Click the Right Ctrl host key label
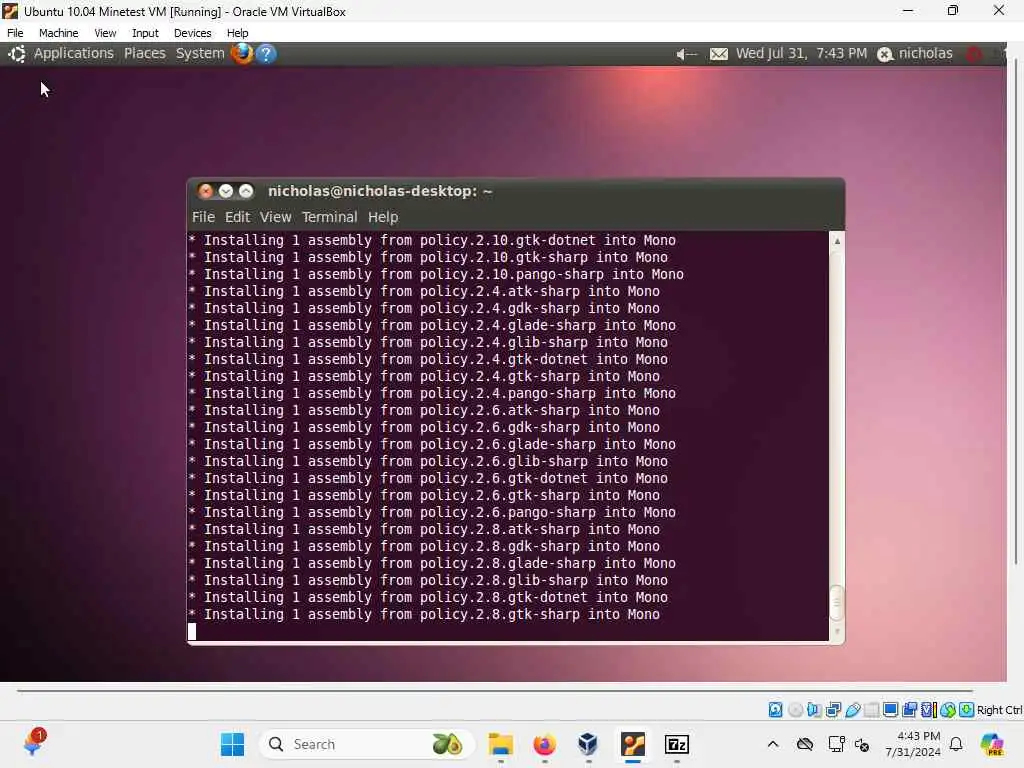Viewport: 1024px width, 768px height. pyautogui.click(x=999, y=710)
